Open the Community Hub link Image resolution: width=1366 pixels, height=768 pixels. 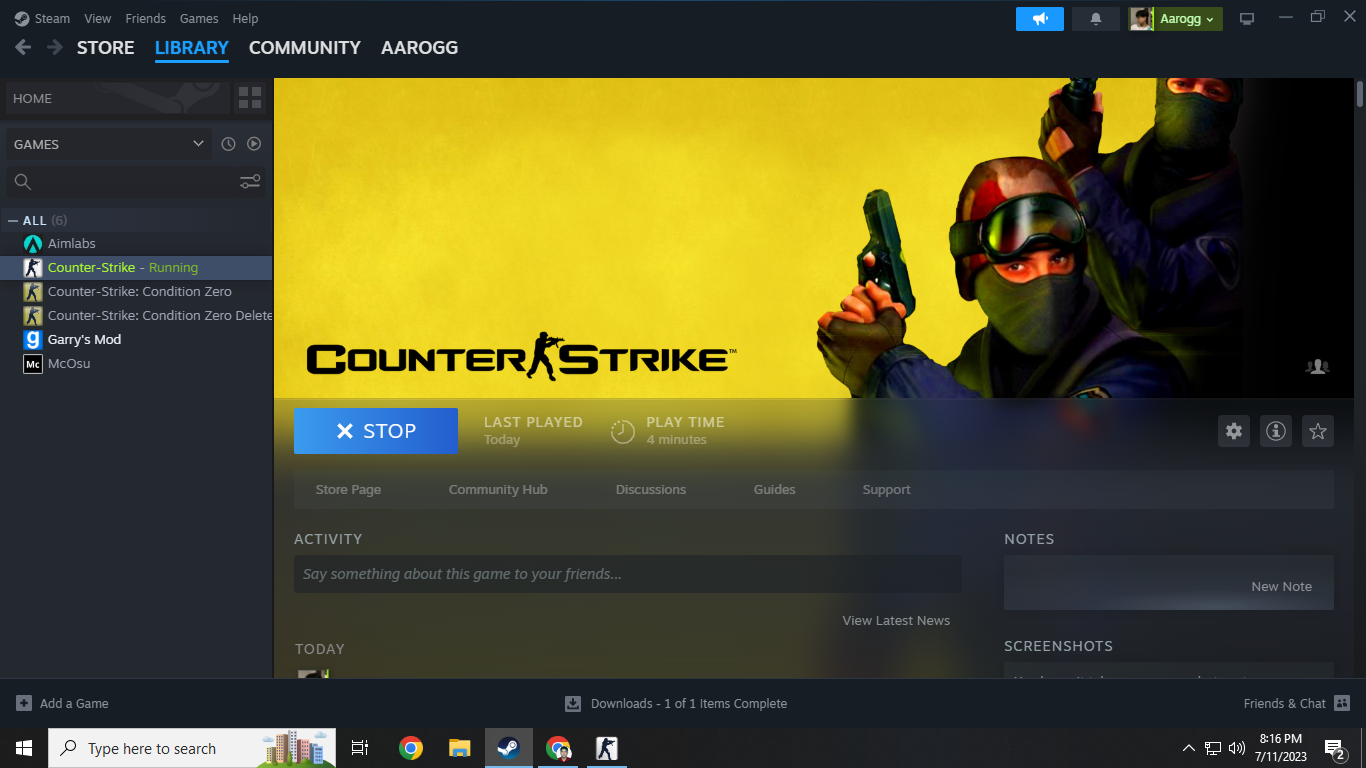pyautogui.click(x=498, y=490)
